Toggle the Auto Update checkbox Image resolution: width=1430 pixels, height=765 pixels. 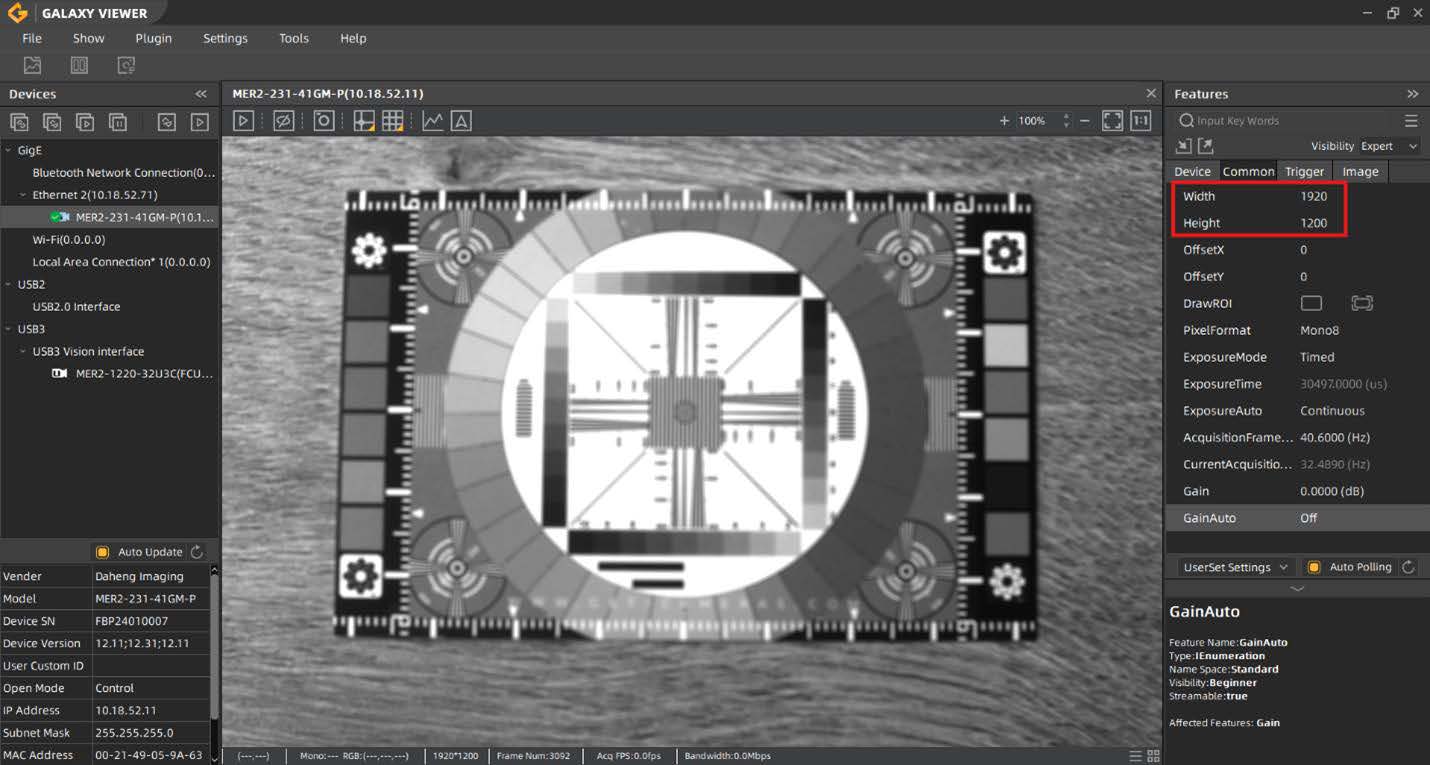(x=102, y=552)
